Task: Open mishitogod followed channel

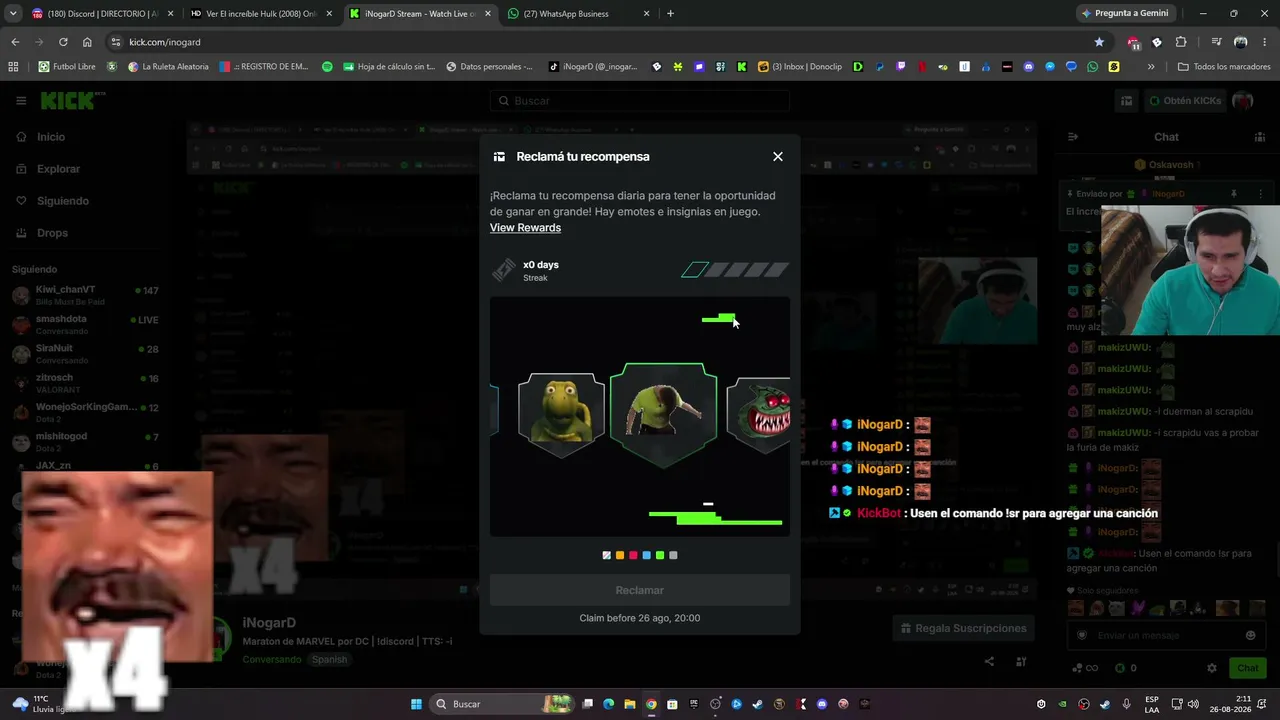Action: (87, 441)
